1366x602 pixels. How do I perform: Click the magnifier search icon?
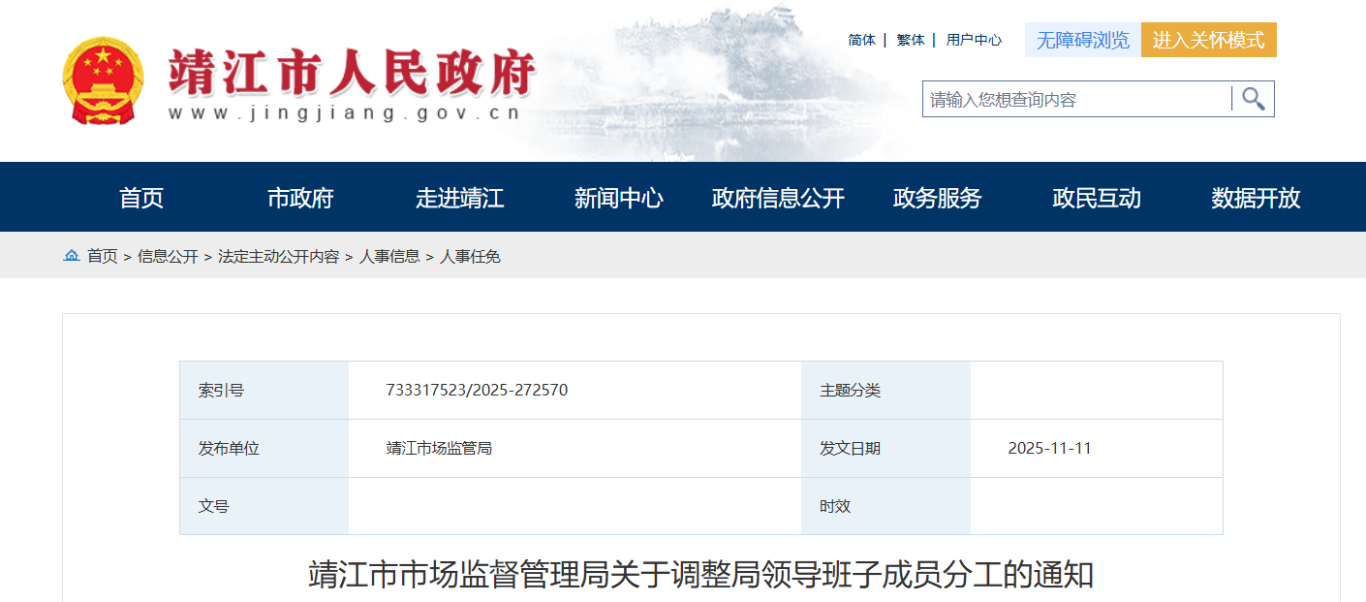[x=1253, y=99]
